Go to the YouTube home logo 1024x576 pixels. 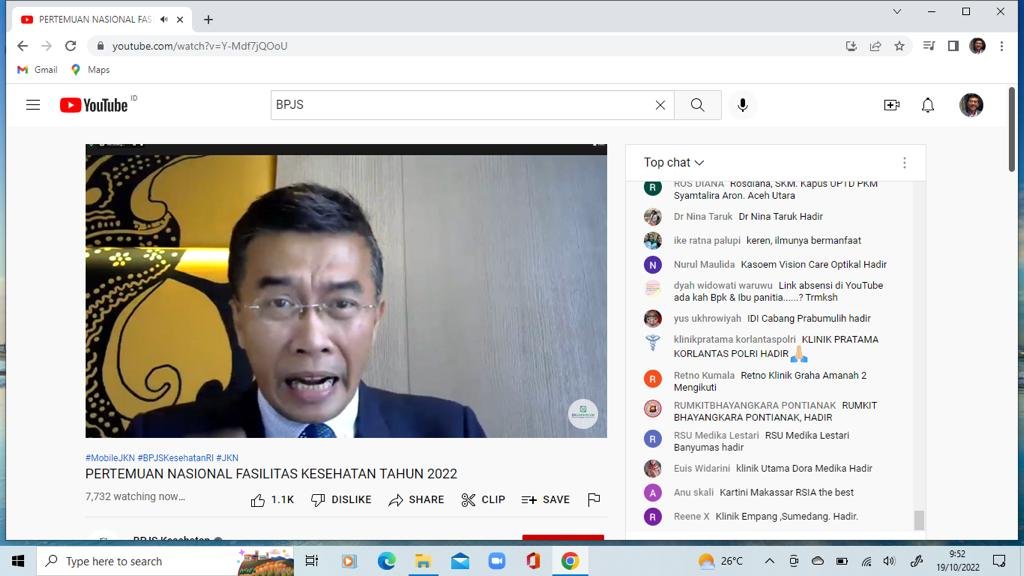coord(94,105)
